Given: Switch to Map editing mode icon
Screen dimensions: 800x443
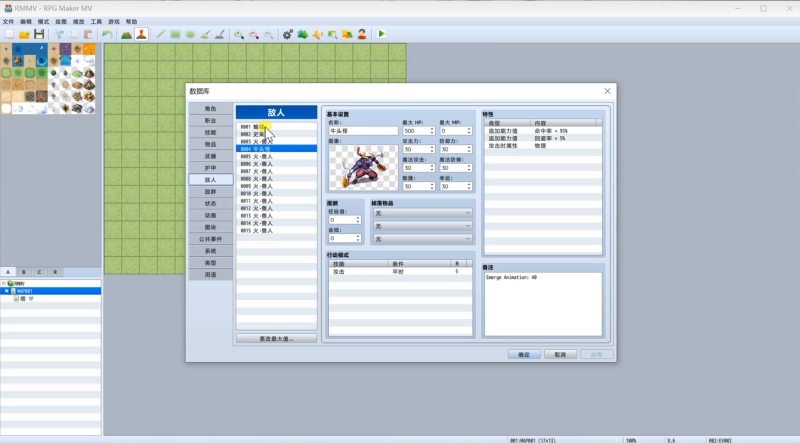Looking at the screenshot, I should (126, 34).
